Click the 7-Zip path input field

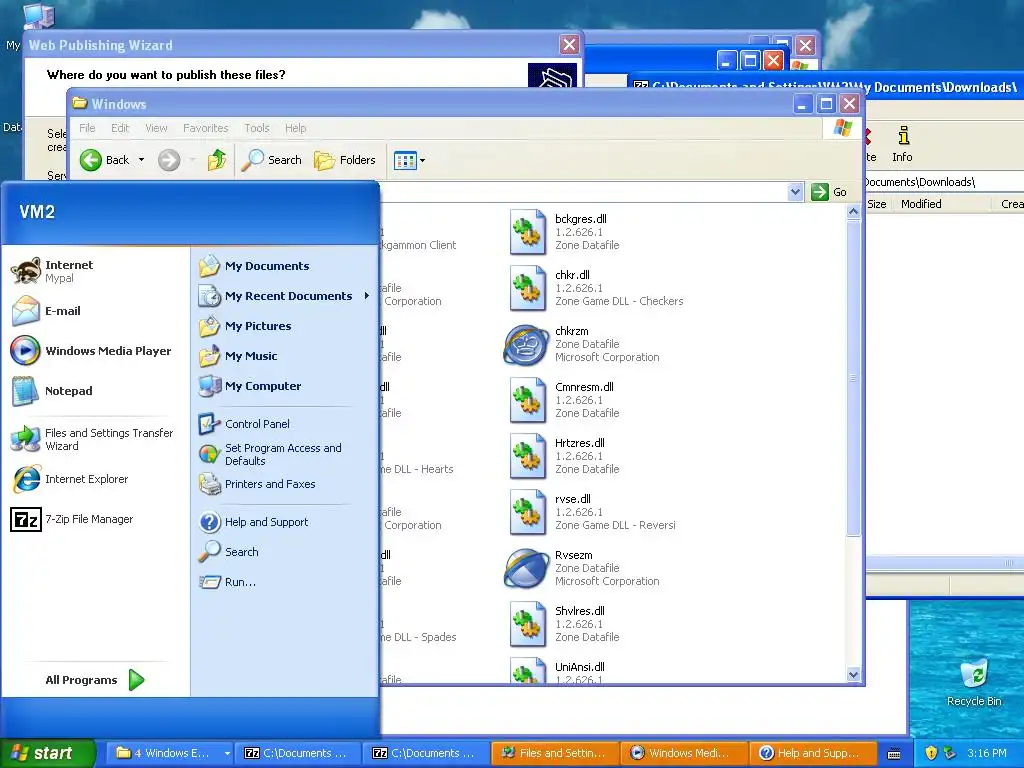point(944,182)
